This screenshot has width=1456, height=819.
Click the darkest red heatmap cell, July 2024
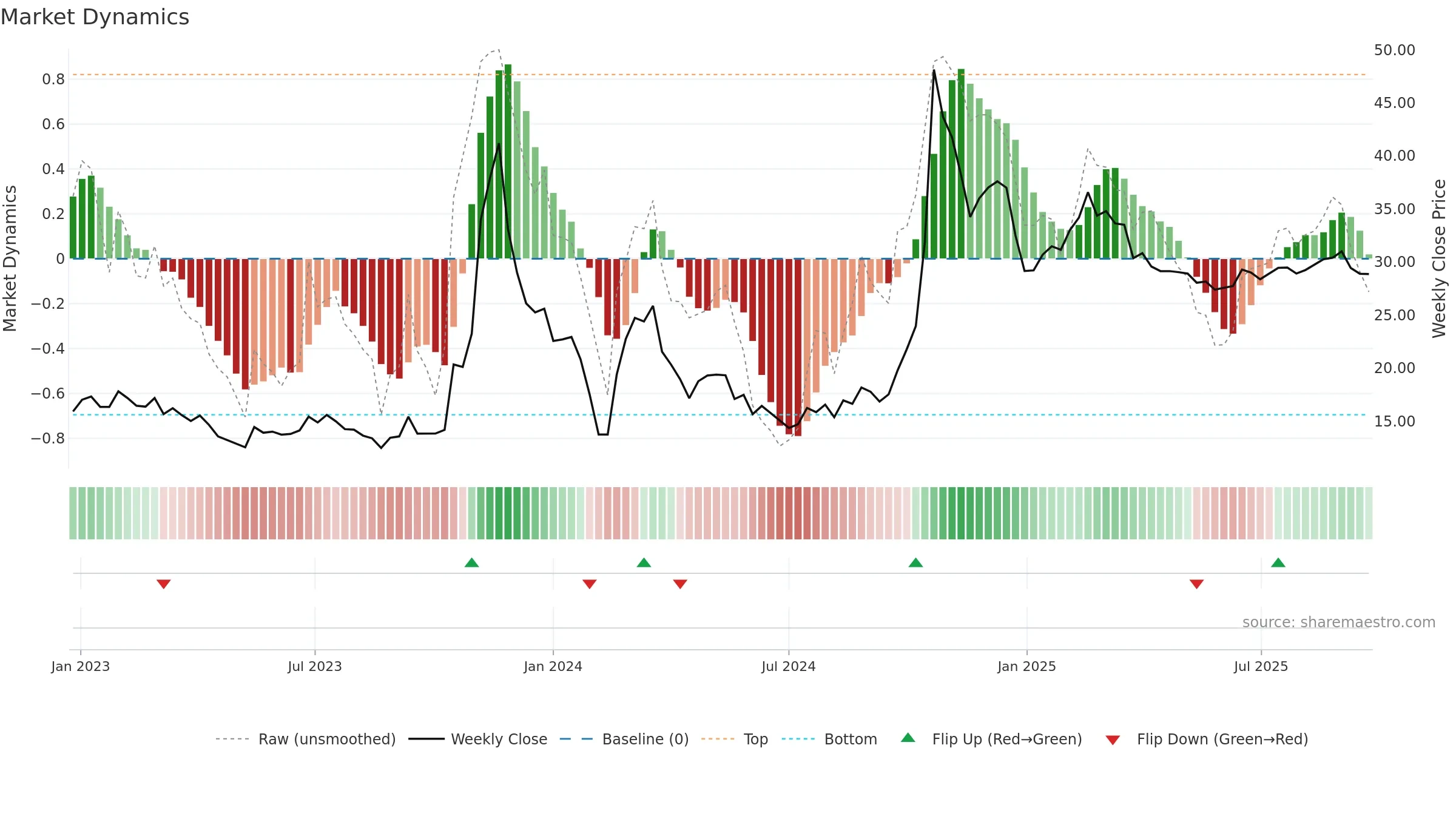[x=798, y=513]
